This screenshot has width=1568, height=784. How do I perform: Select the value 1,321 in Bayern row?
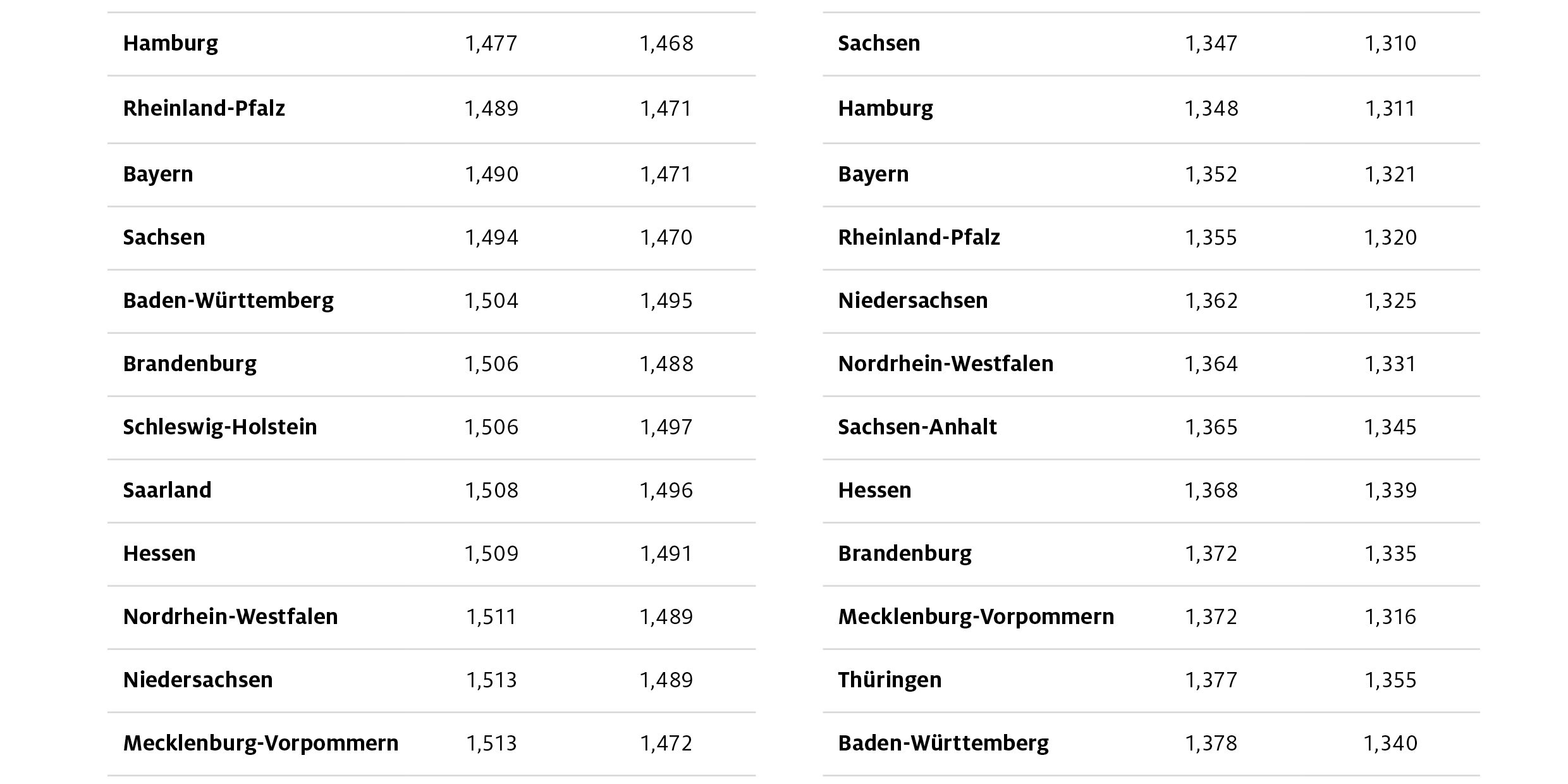click(x=1390, y=175)
